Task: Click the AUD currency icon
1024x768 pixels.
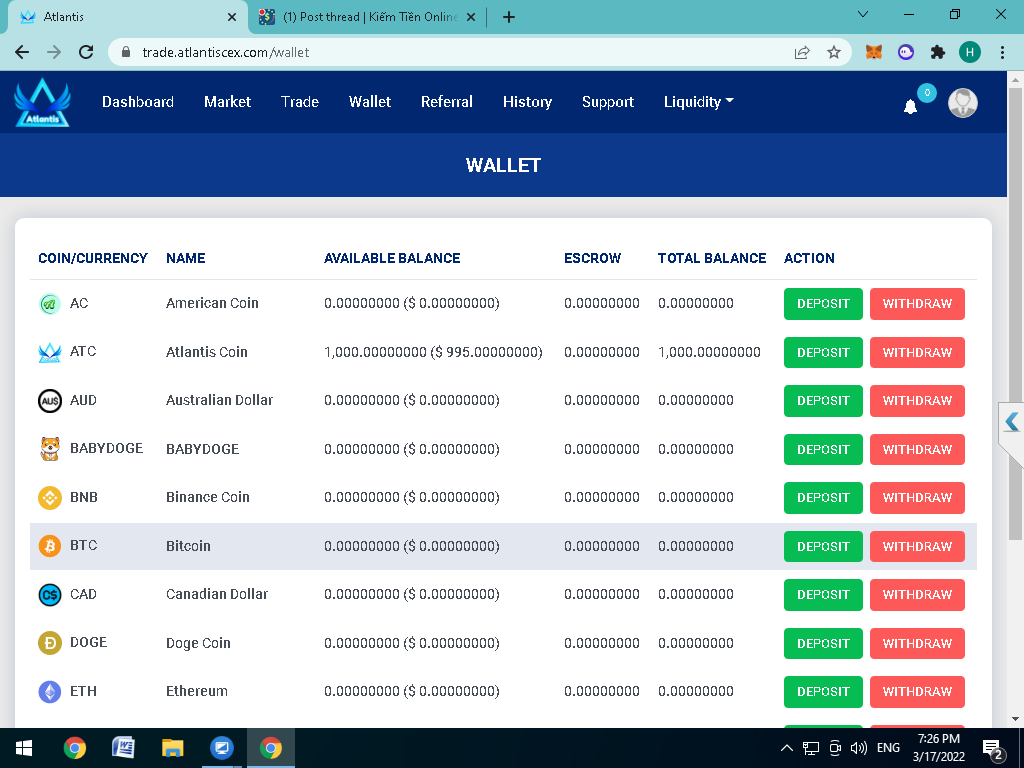Action: tap(50, 400)
